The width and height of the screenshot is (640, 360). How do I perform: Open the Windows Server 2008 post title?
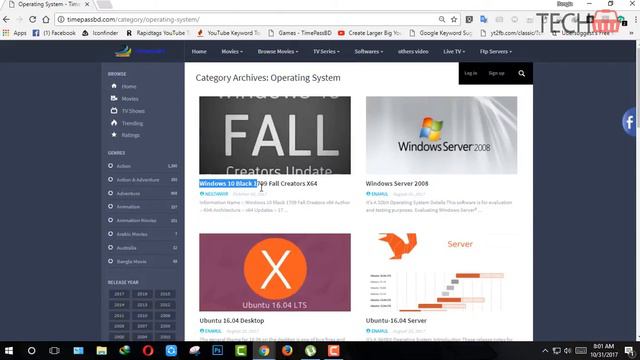click(x=397, y=183)
